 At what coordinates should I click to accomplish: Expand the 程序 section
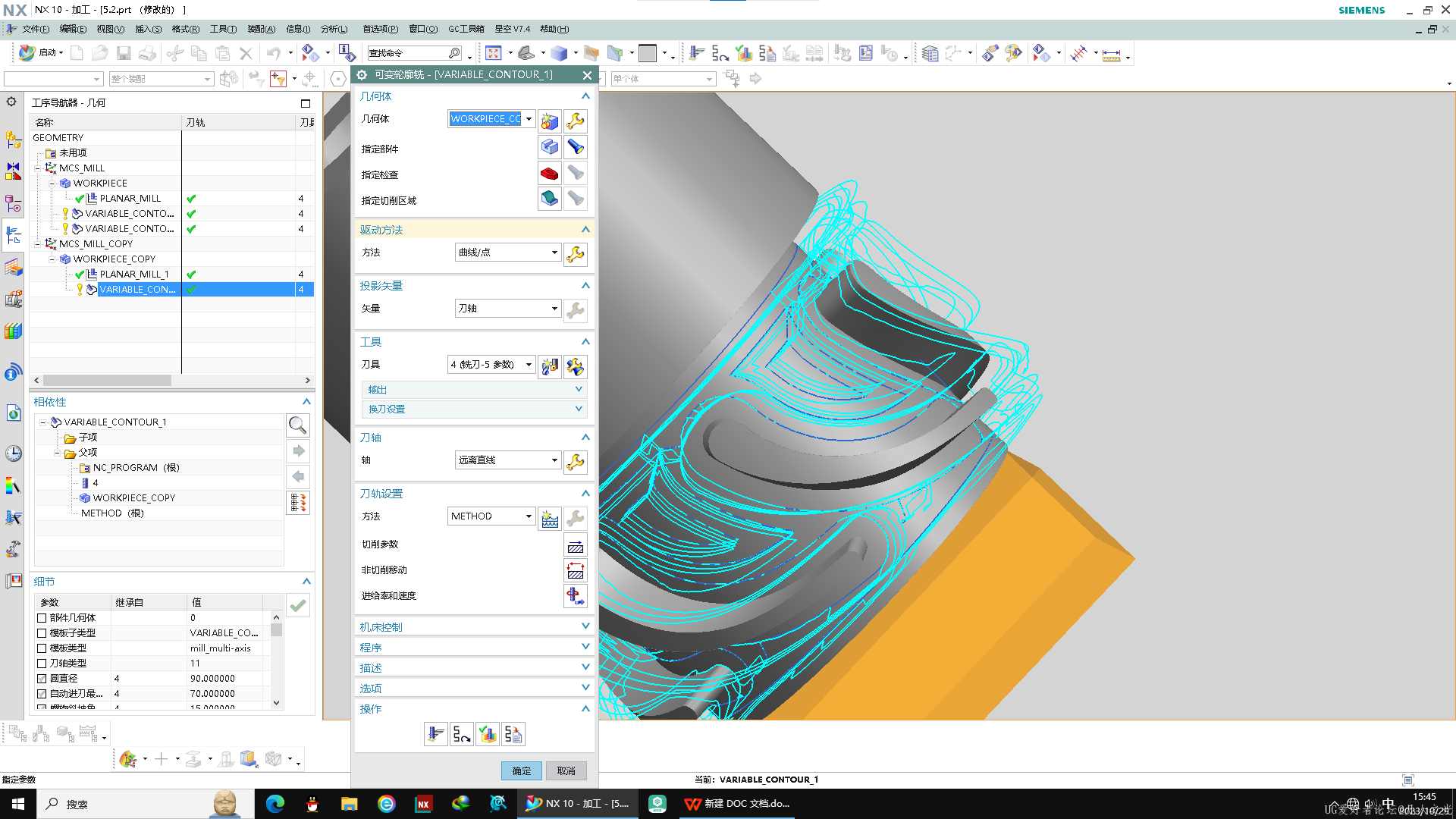click(x=474, y=648)
